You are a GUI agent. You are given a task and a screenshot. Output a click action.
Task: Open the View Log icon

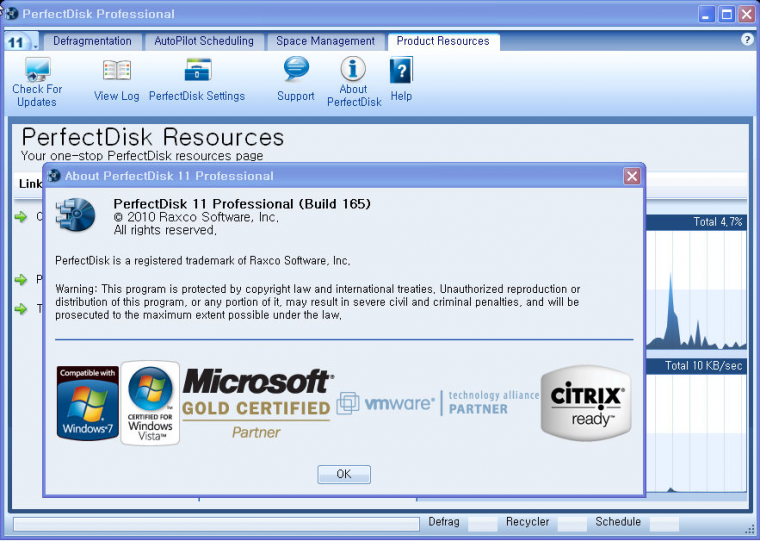point(117,71)
